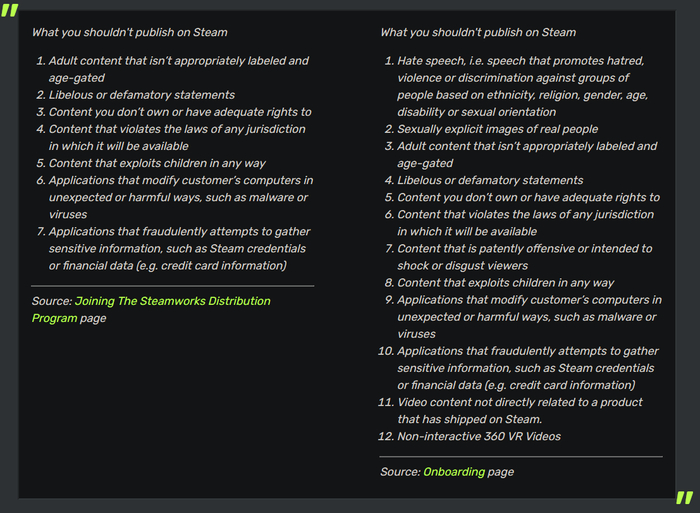Click "Non-interactive 360 VR Videos" list item
The height and width of the screenshot is (513, 700).
[x=479, y=436]
